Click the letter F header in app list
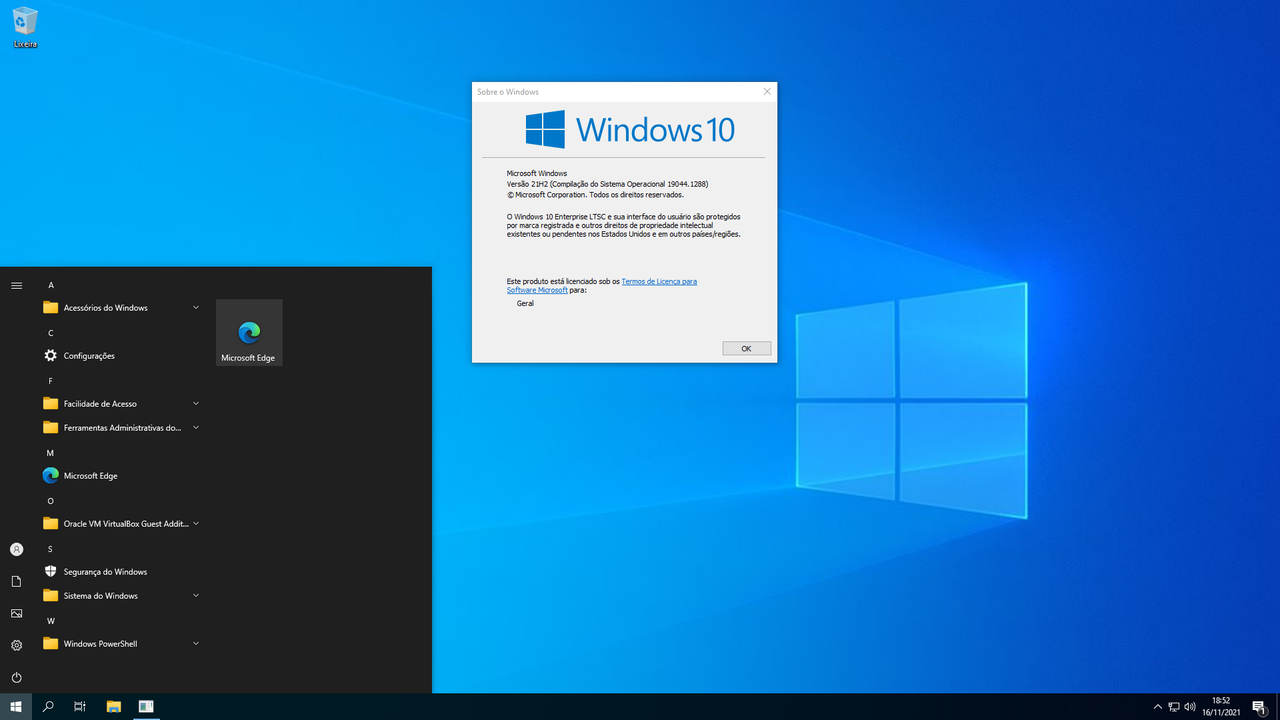The width and height of the screenshot is (1280, 720). click(x=51, y=381)
